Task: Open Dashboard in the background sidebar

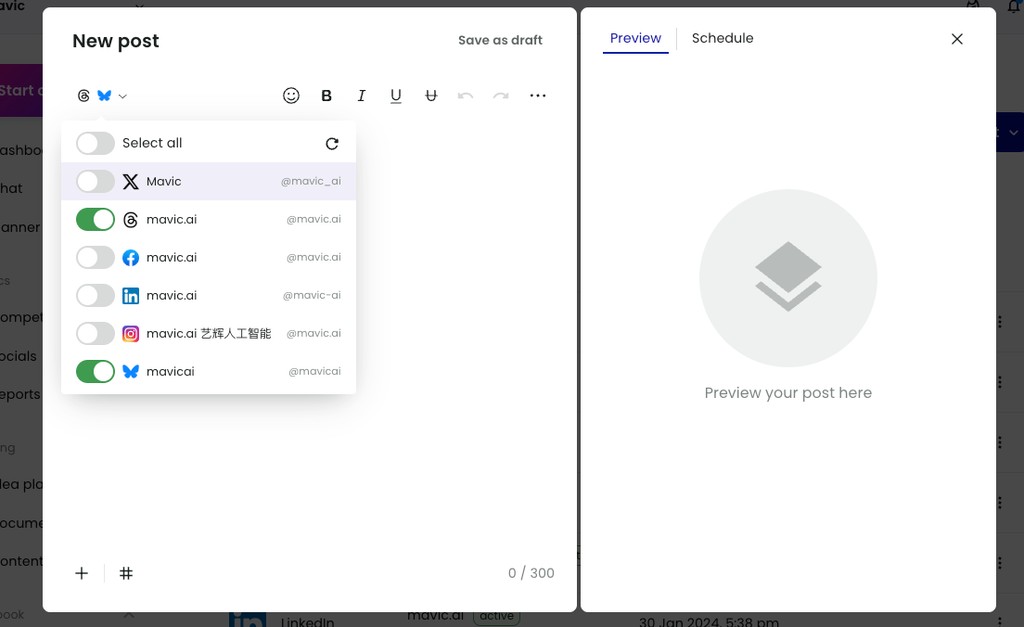Action: 21,150
